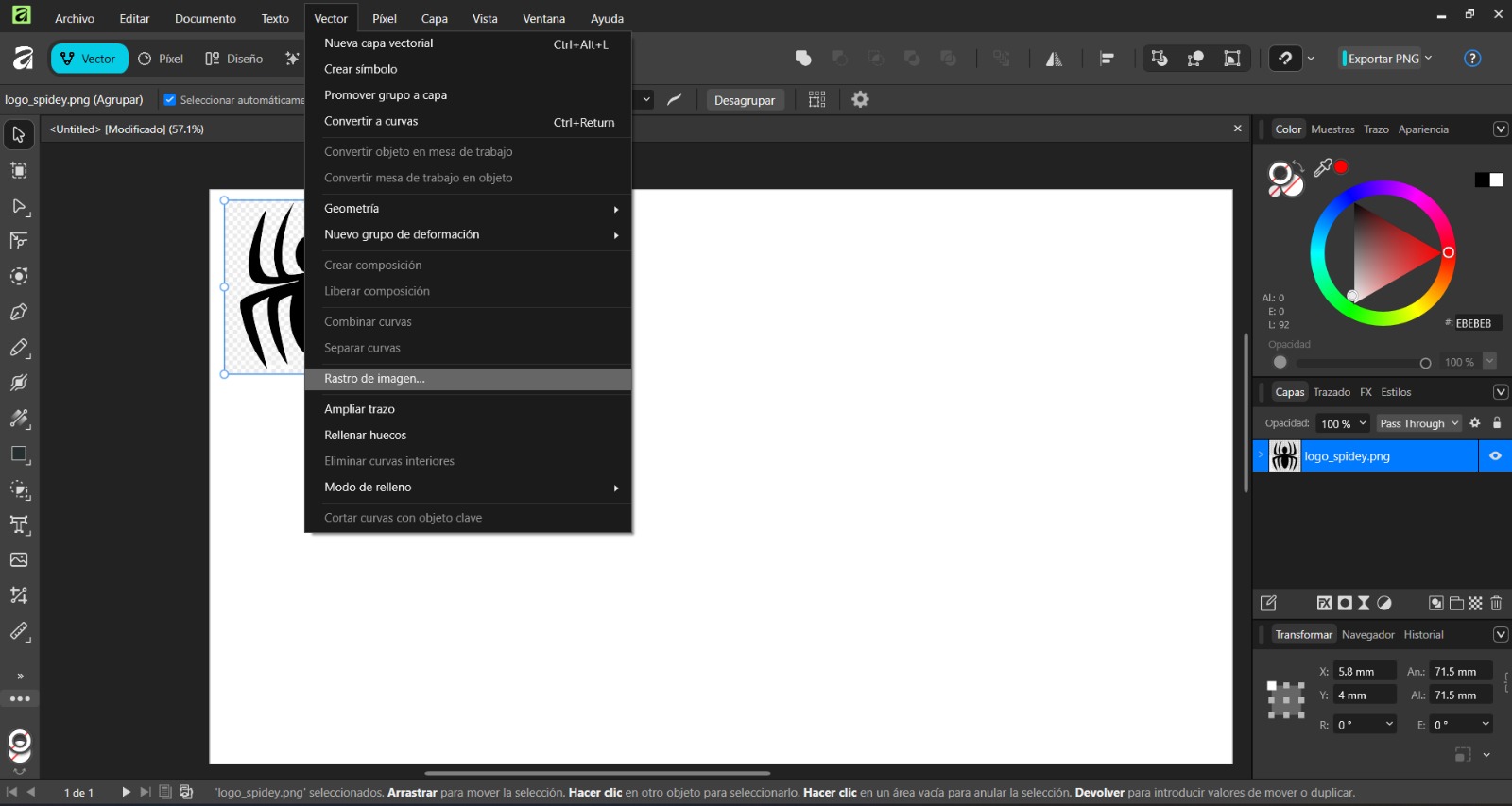Image resolution: width=1512 pixels, height=806 pixels.
Task: Toggle the layer lock padlock icon
Action: point(1497,423)
